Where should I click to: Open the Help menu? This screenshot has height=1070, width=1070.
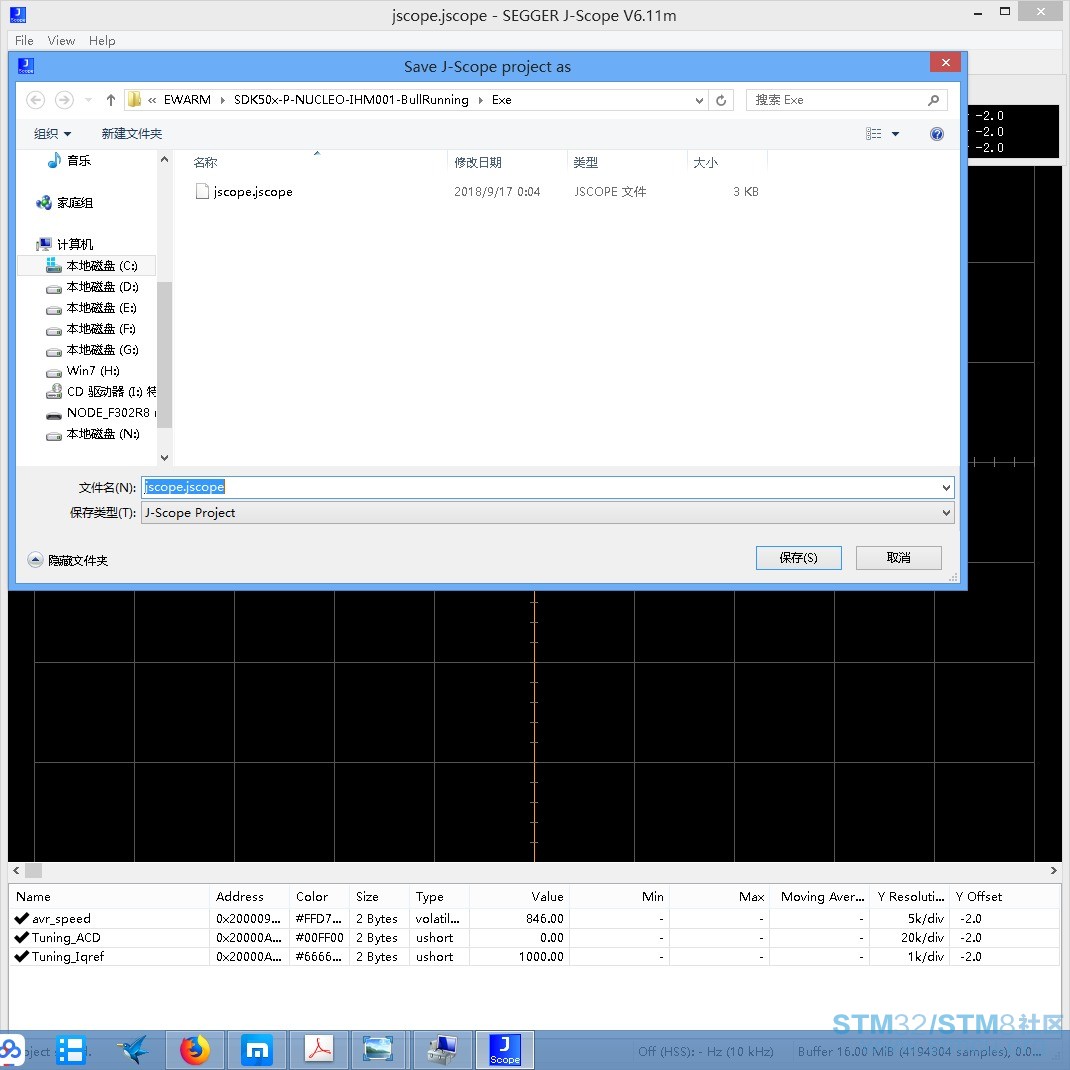102,41
